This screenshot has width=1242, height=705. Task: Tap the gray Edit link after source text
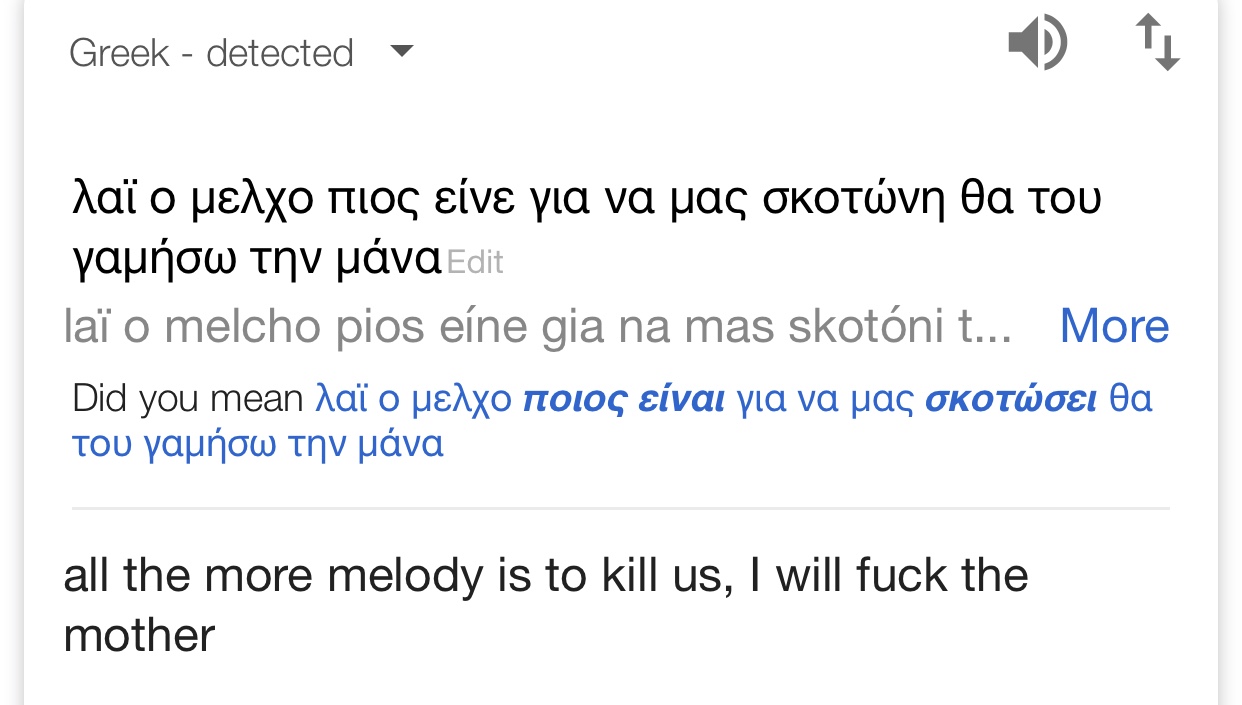(475, 262)
